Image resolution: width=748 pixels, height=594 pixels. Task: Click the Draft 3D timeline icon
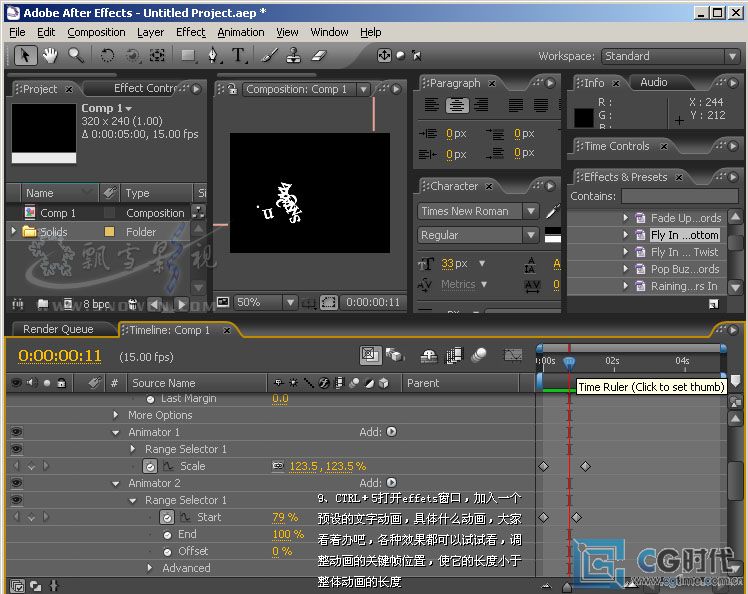[x=395, y=355]
